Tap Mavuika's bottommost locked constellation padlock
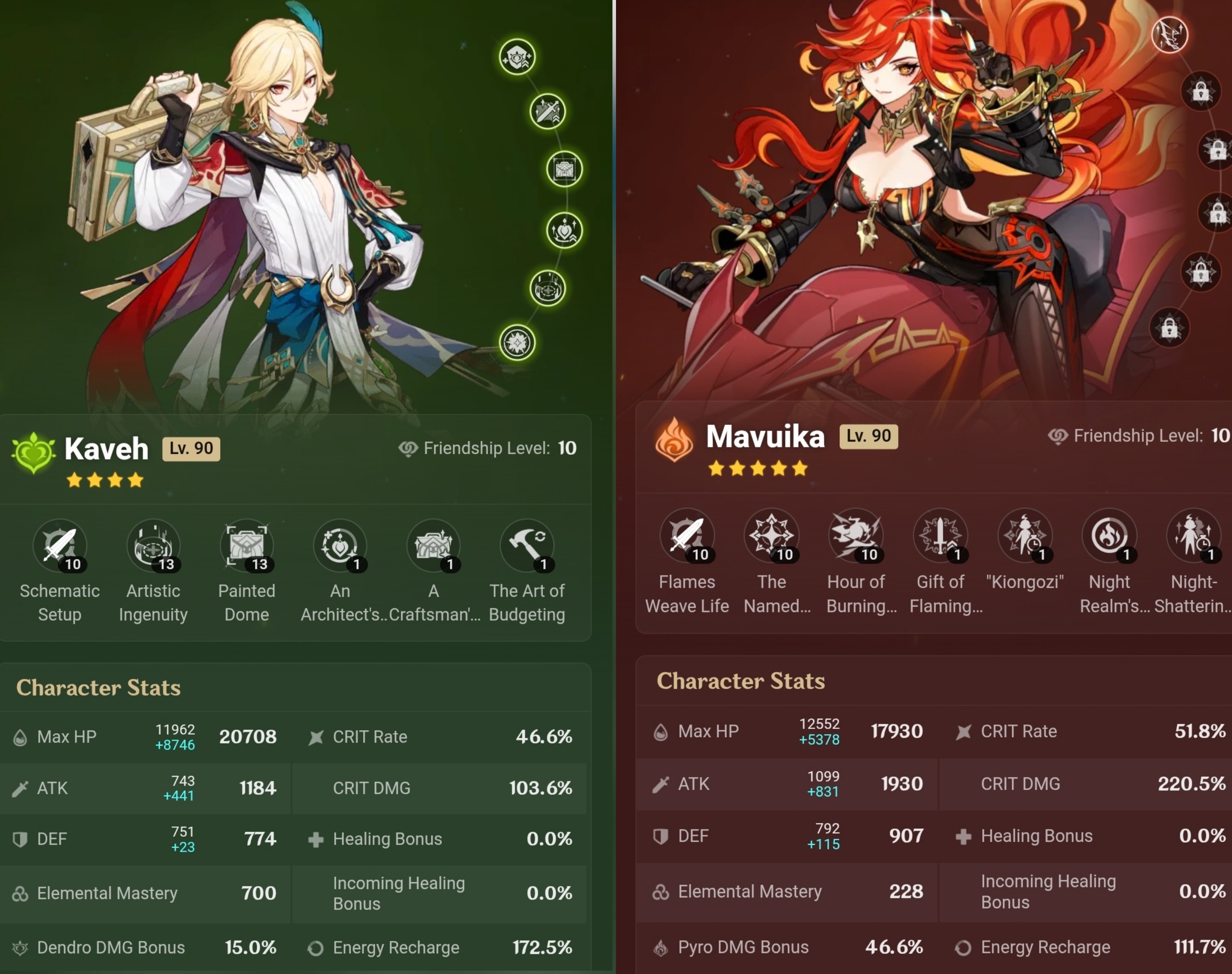Image resolution: width=1232 pixels, height=974 pixels. [1170, 328]
